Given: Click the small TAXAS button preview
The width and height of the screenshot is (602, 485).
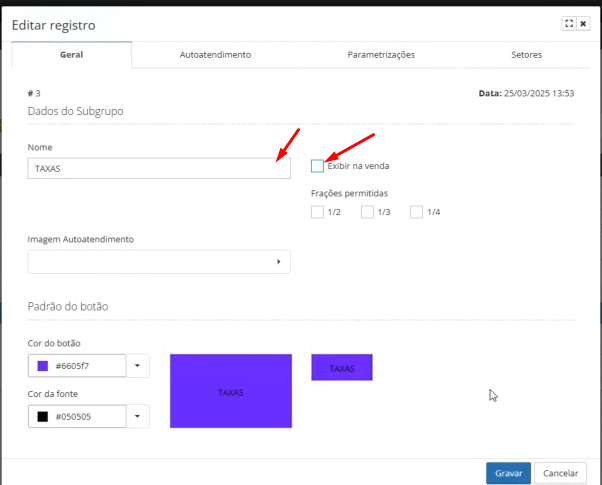Looking at the screenshot, I should tap(342, 367).
